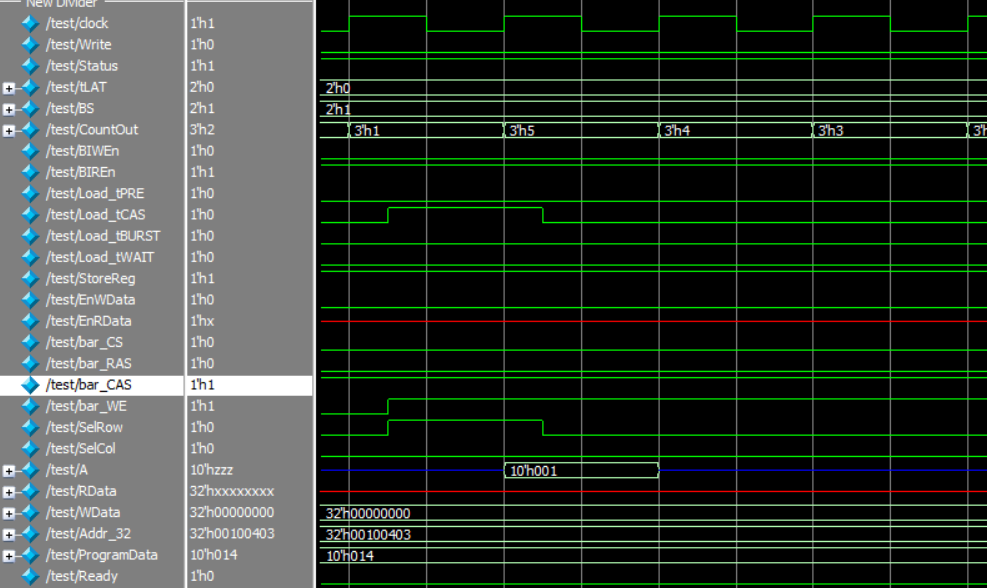Expand the /test/tLAT bus signal
Viewport: 987px width, 588px height.
[8, 86]
